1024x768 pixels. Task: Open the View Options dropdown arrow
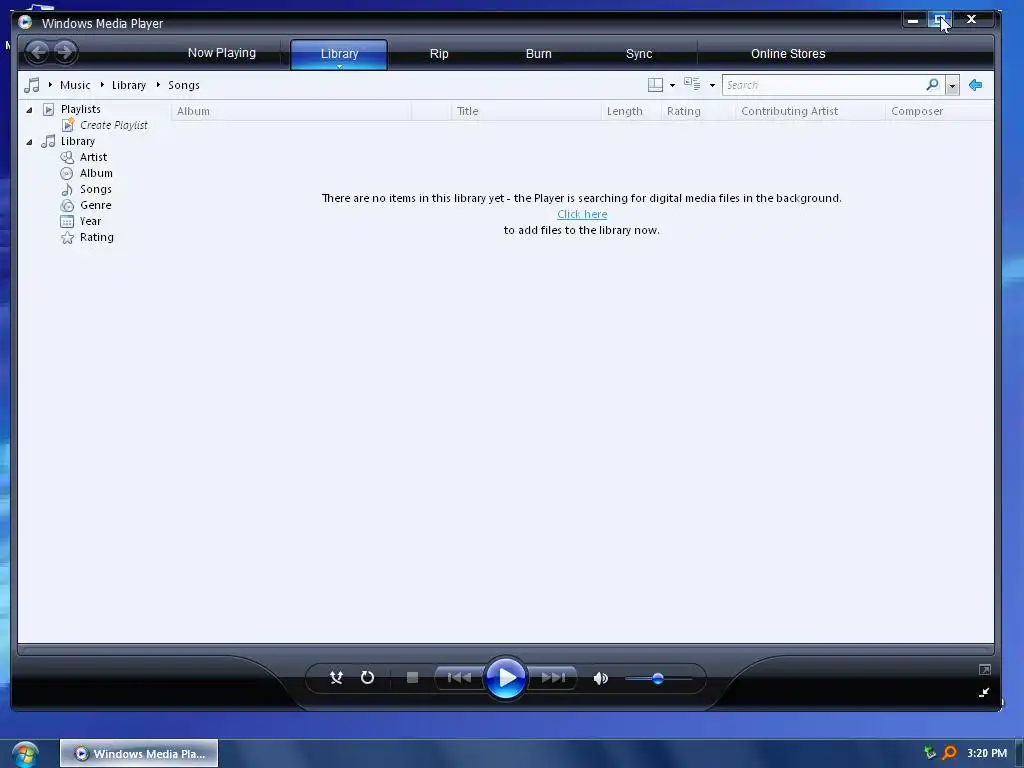[x=712, y=86]
